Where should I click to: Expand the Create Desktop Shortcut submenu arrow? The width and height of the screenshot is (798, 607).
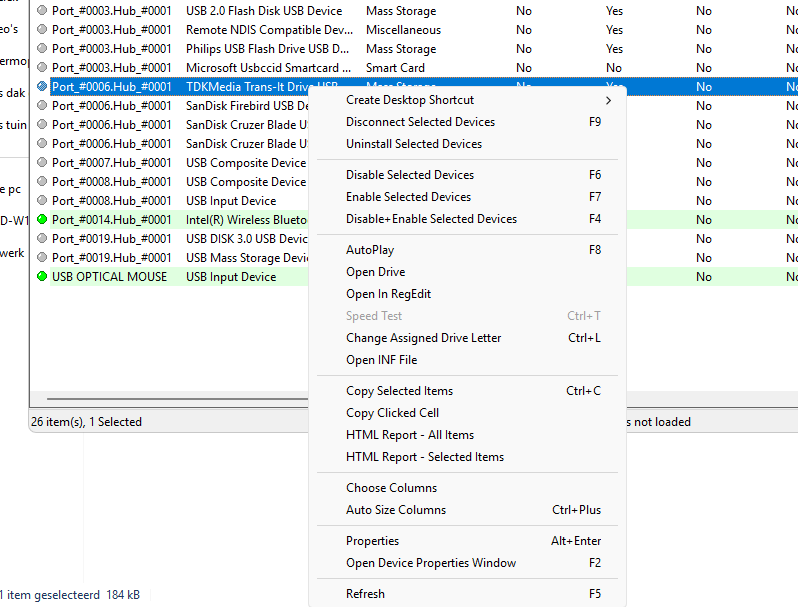coord(608,100)
